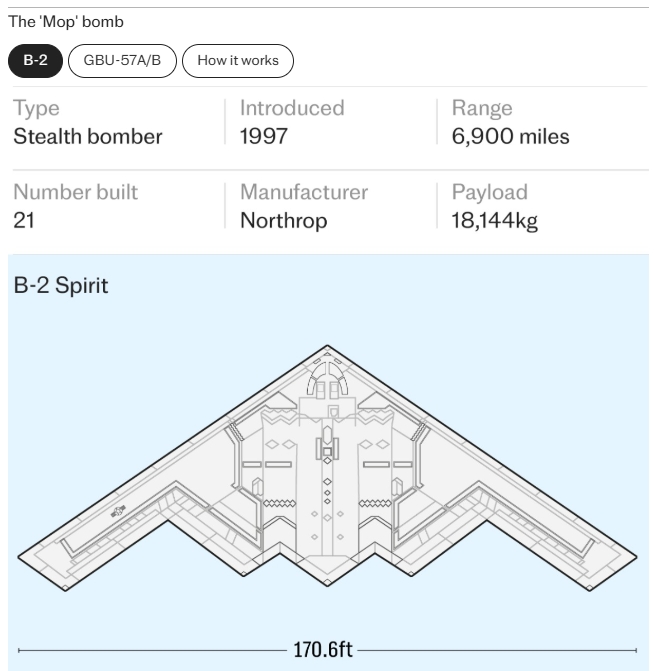Click the Payload label heading
This screenshot has height=671, width=655.
click(x=490, y=193)
